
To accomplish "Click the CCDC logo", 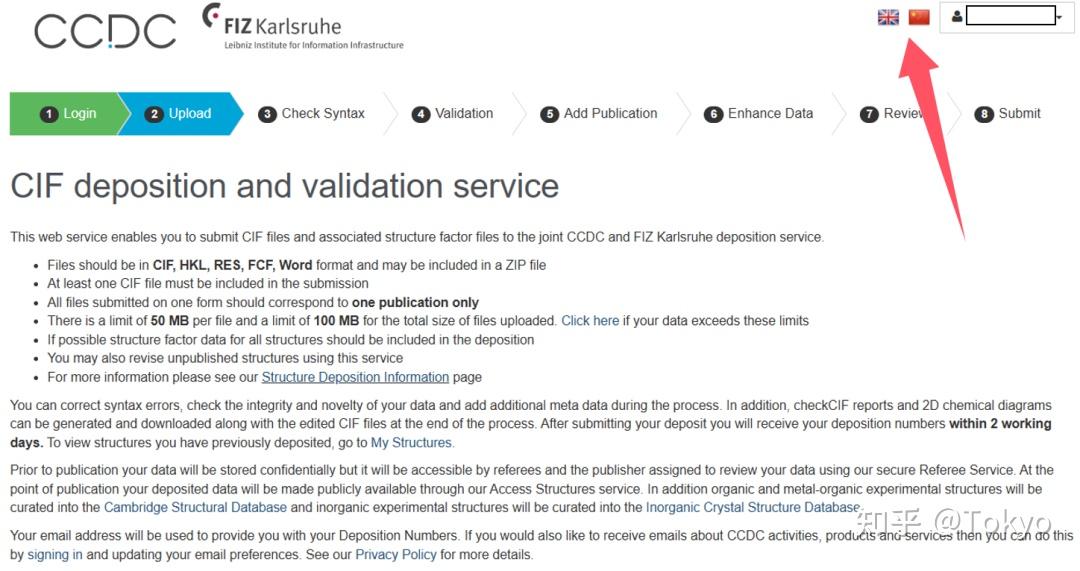I will tap(105, 31).
